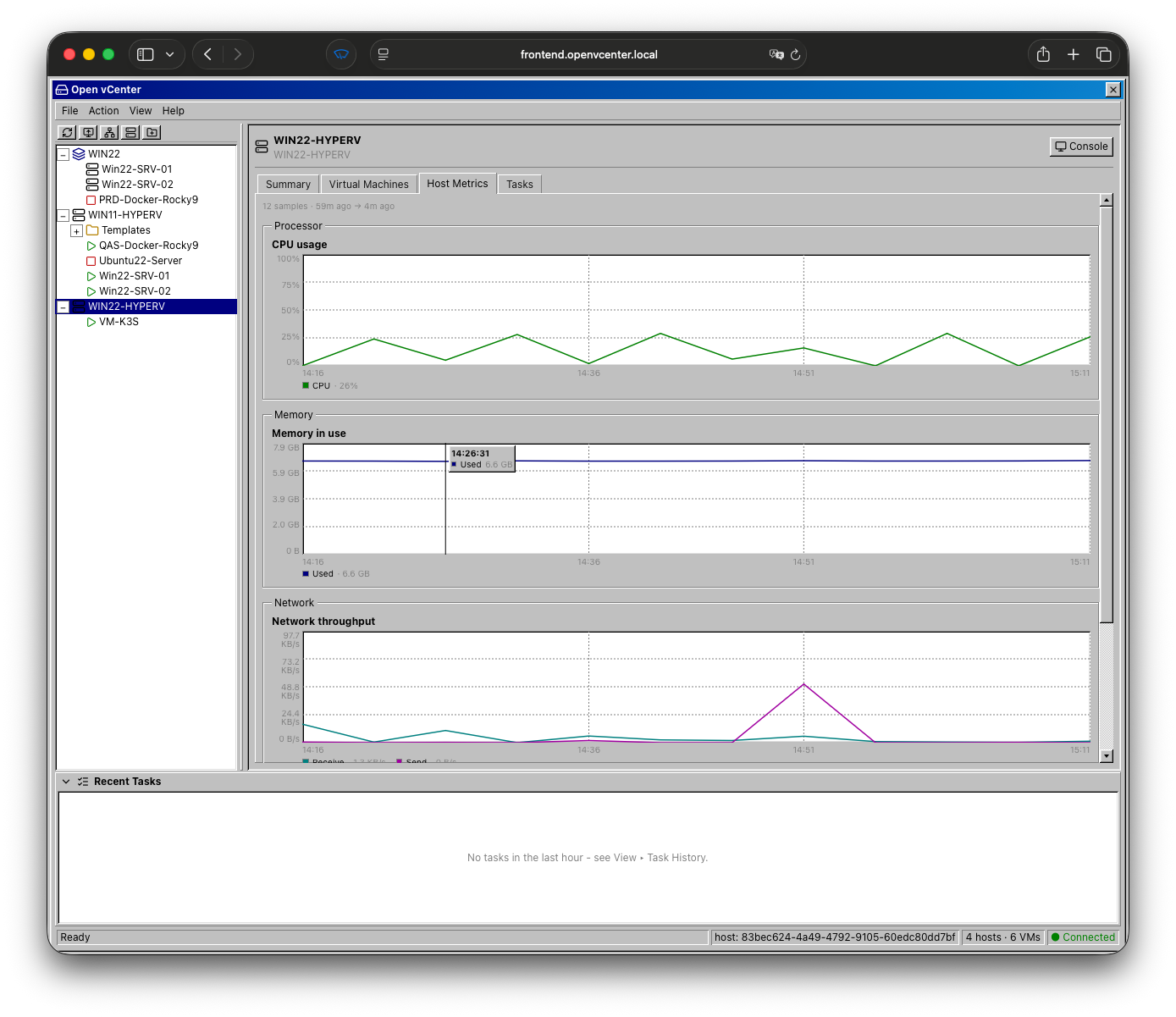This screenshot has height=1017, width=1176.
Task: Collapse the Recent Tasks panel chevron
Action: [x=66, y=782]
